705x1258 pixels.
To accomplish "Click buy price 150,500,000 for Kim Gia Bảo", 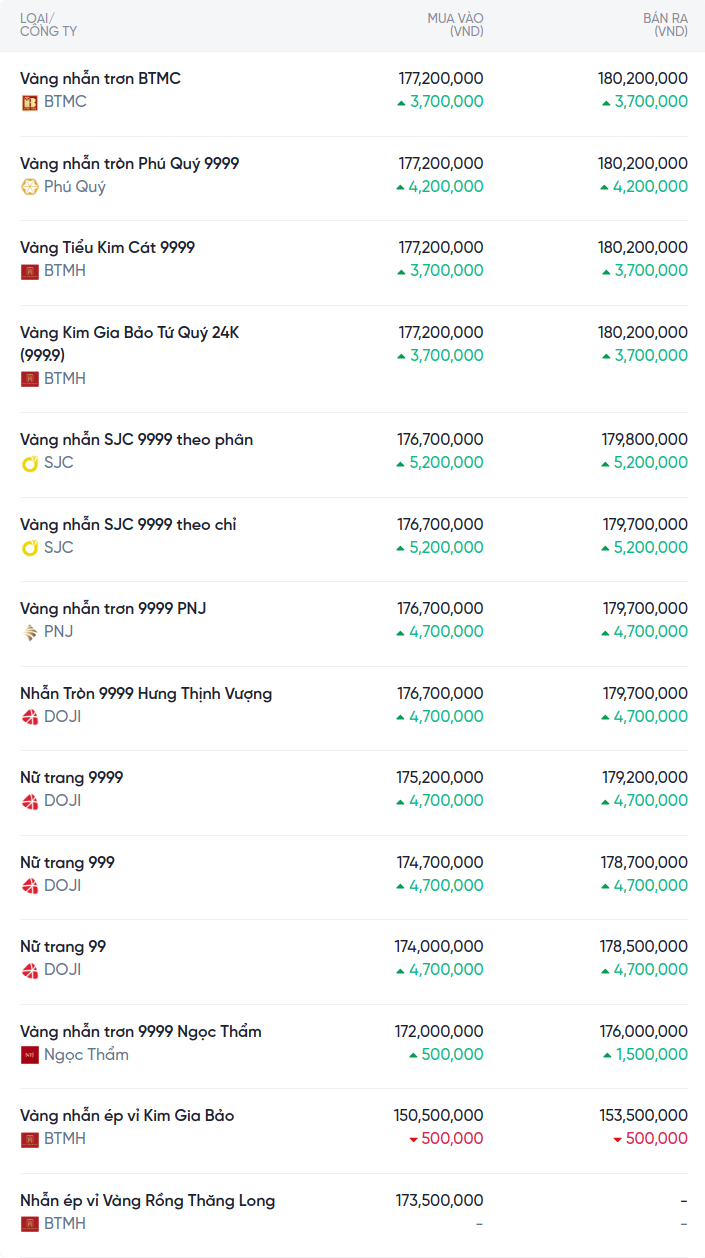I will point(438,1116).
